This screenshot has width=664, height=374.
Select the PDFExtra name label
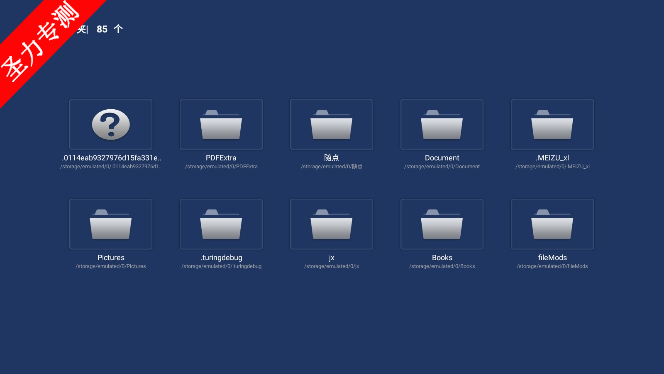coord(221,158)
